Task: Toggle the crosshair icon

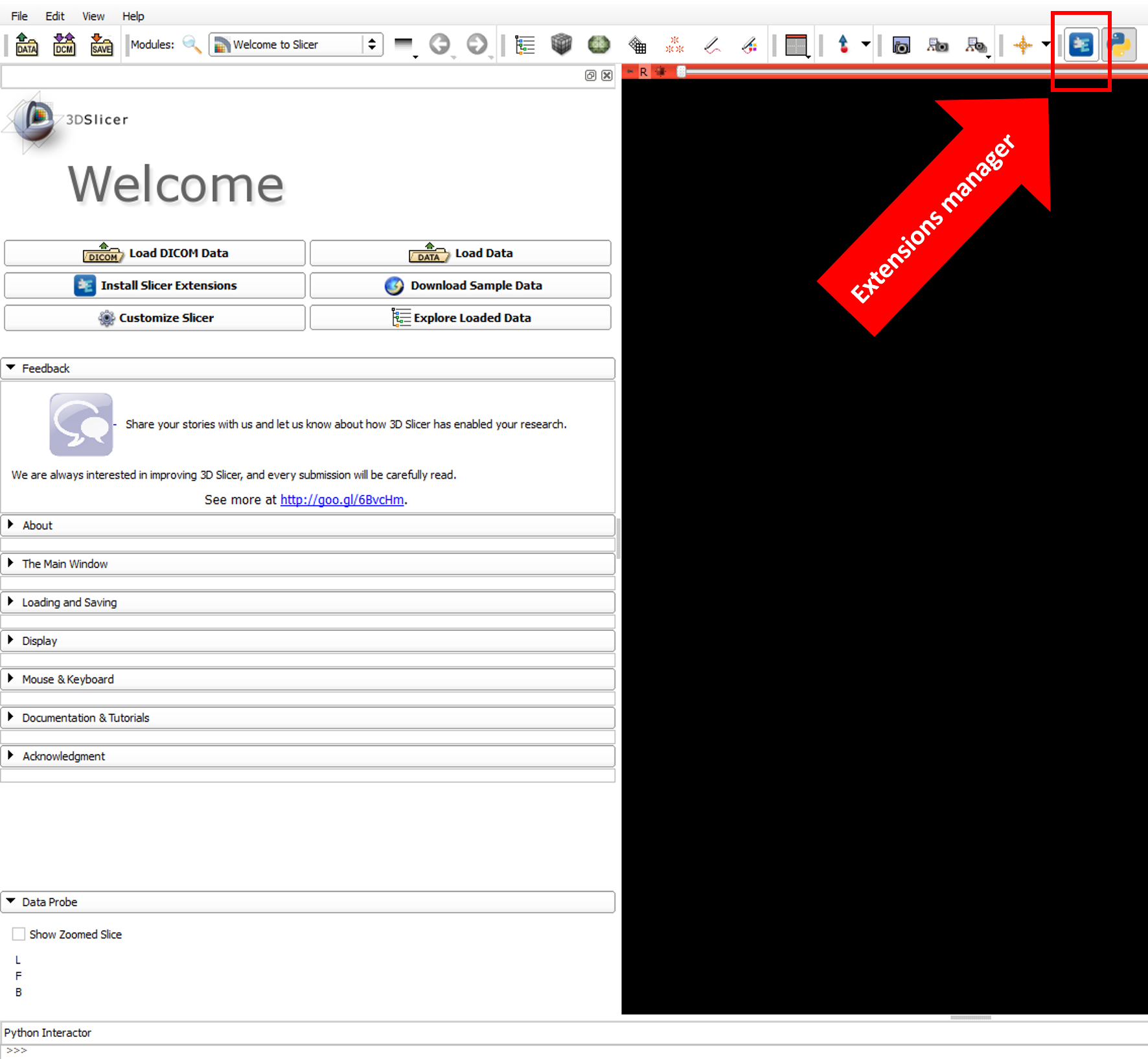Action: click(1023, 45)
